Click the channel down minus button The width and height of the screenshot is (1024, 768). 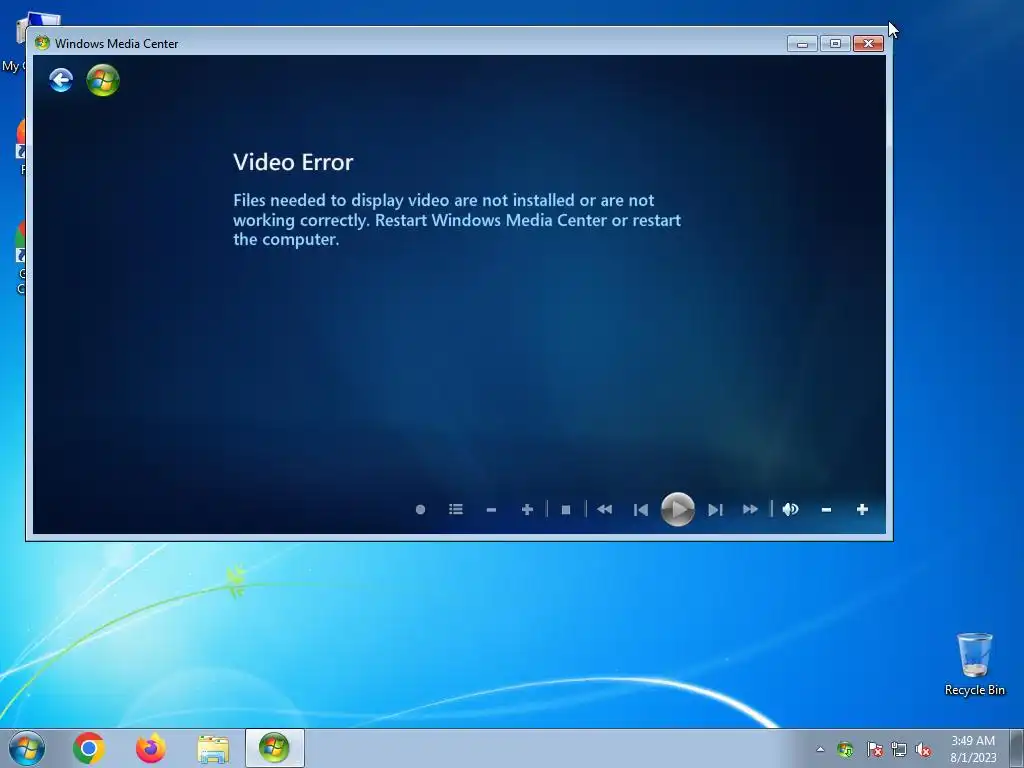[491, 510]
